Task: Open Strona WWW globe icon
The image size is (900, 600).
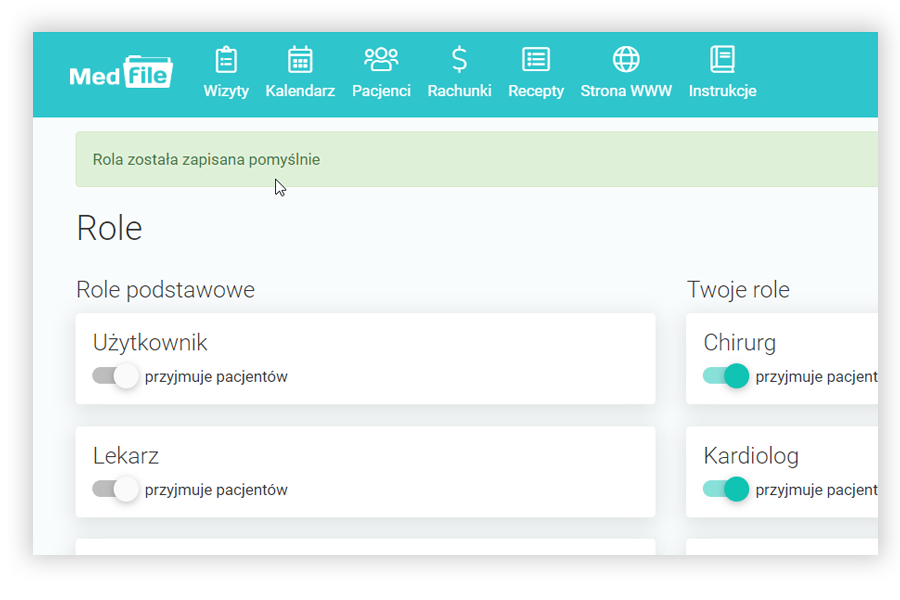Action: [x=626, y=60]
